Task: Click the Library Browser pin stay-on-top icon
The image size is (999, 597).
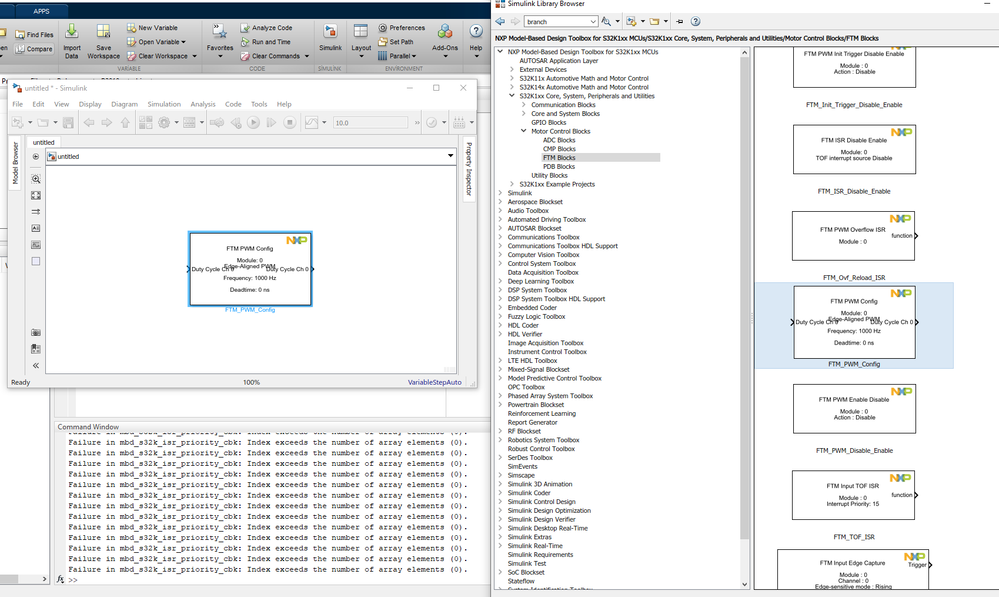Action: 680,21
